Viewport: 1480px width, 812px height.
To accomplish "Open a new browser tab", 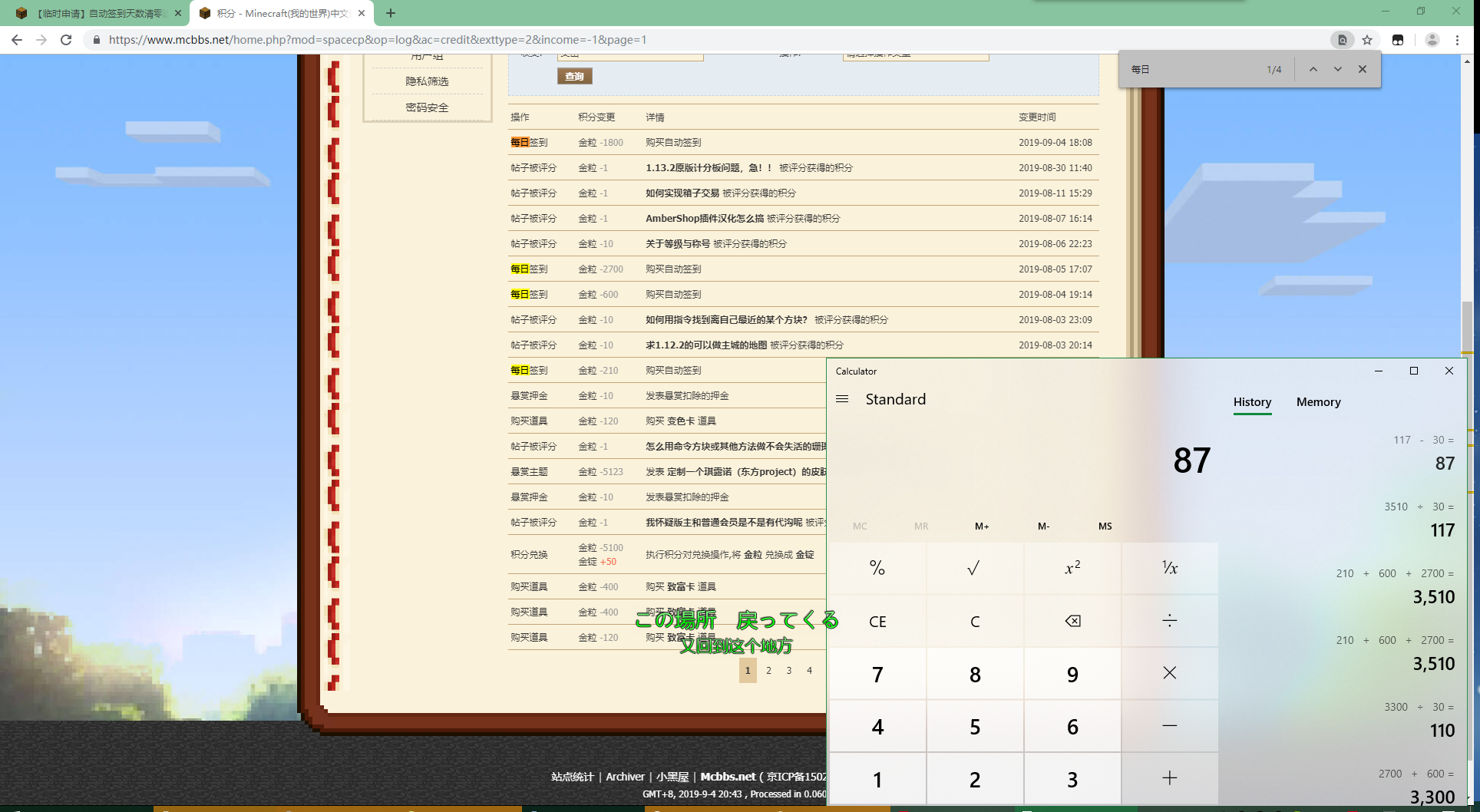I will 391,13.
